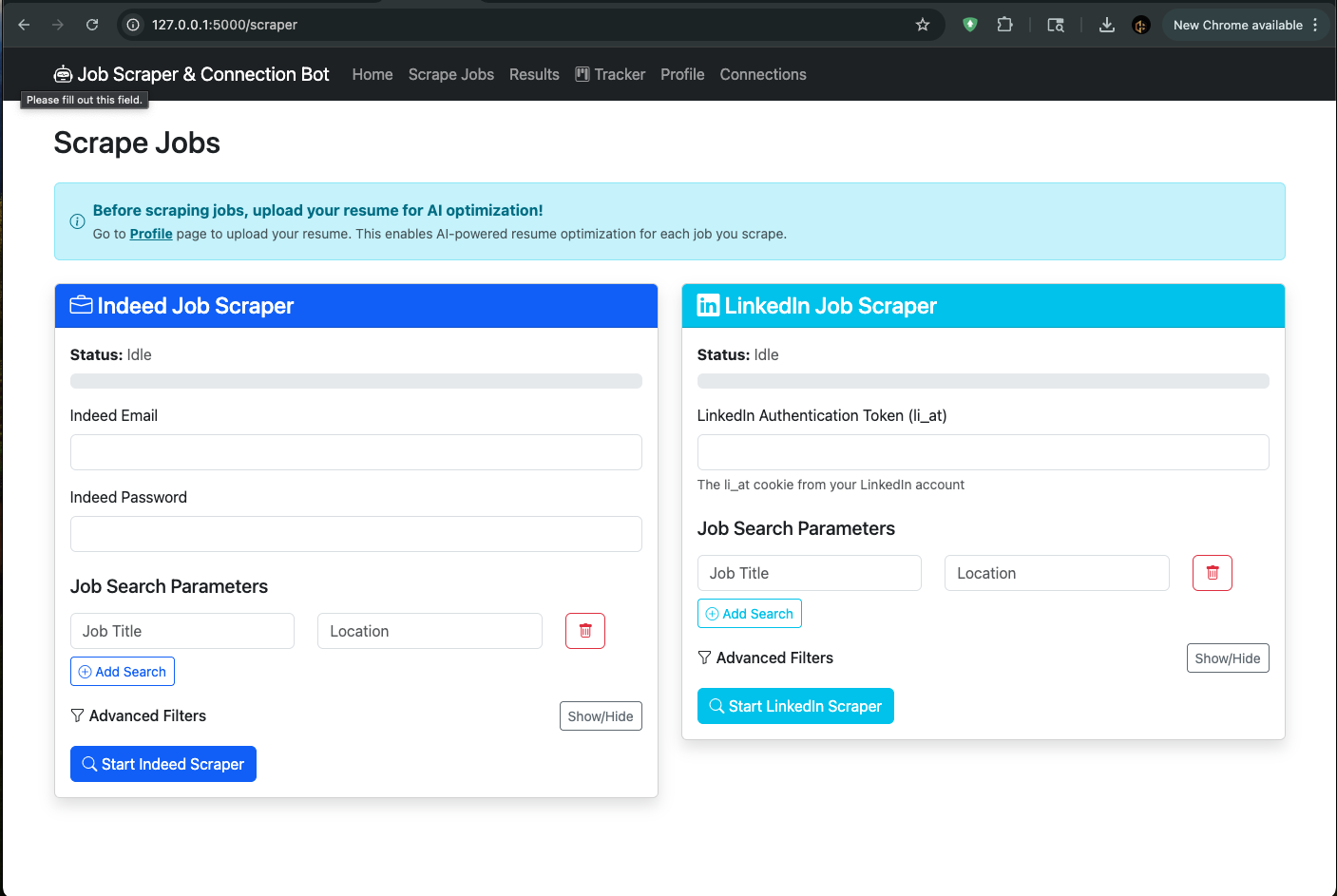1337x896 pixels.
Task: Start the Indeed Scraper
Action: 163,764
